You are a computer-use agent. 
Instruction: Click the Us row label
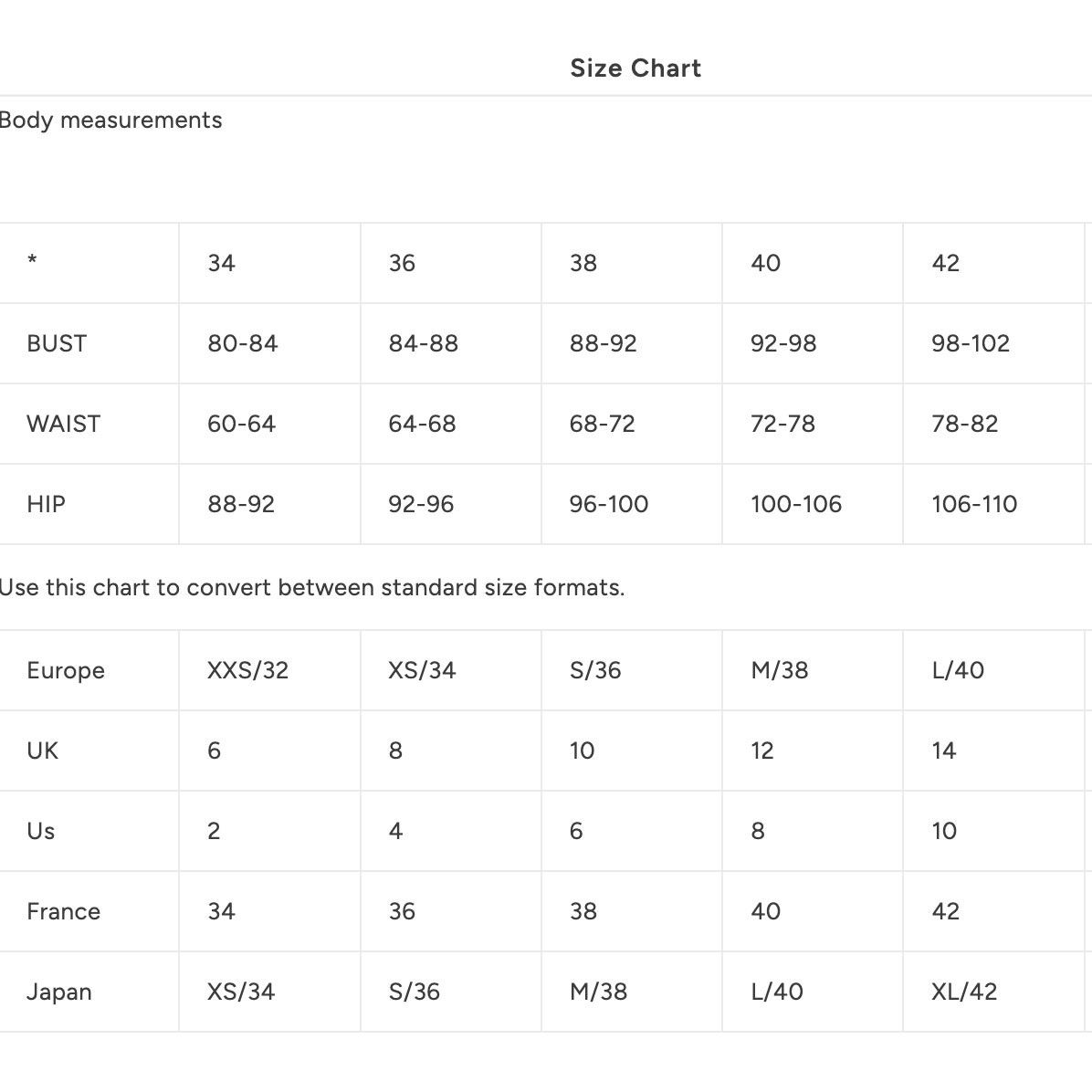pyautogui.click(x=40, y=832)
